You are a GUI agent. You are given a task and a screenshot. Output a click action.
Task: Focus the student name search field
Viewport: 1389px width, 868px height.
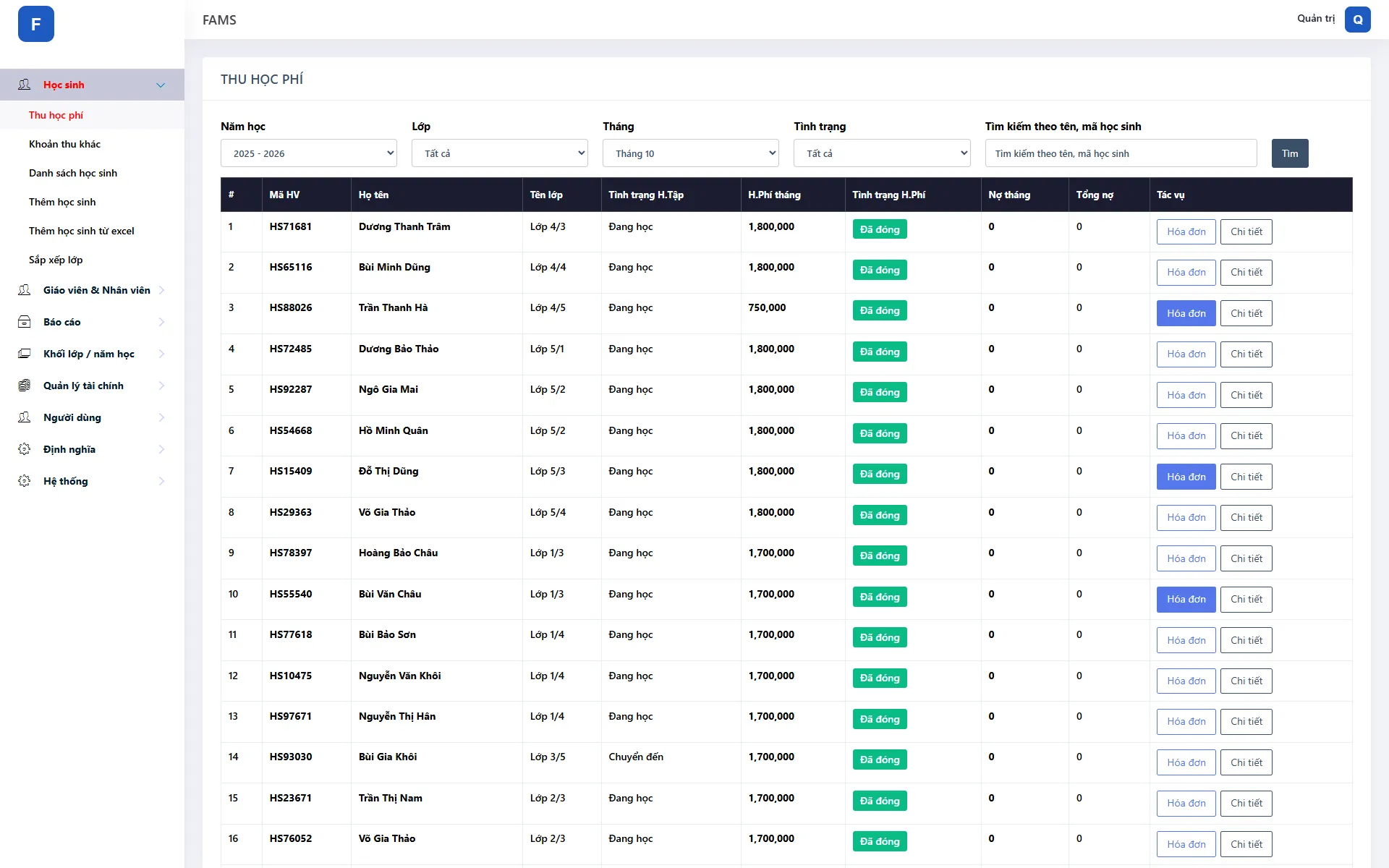pos(1121,153)
